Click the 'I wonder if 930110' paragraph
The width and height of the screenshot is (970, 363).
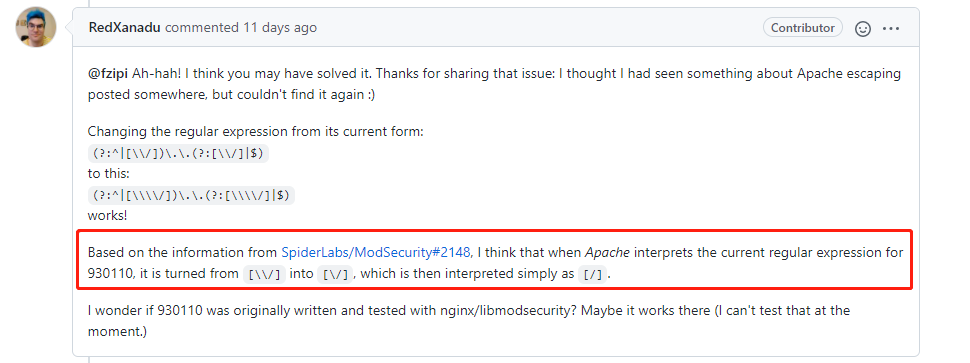469,320
